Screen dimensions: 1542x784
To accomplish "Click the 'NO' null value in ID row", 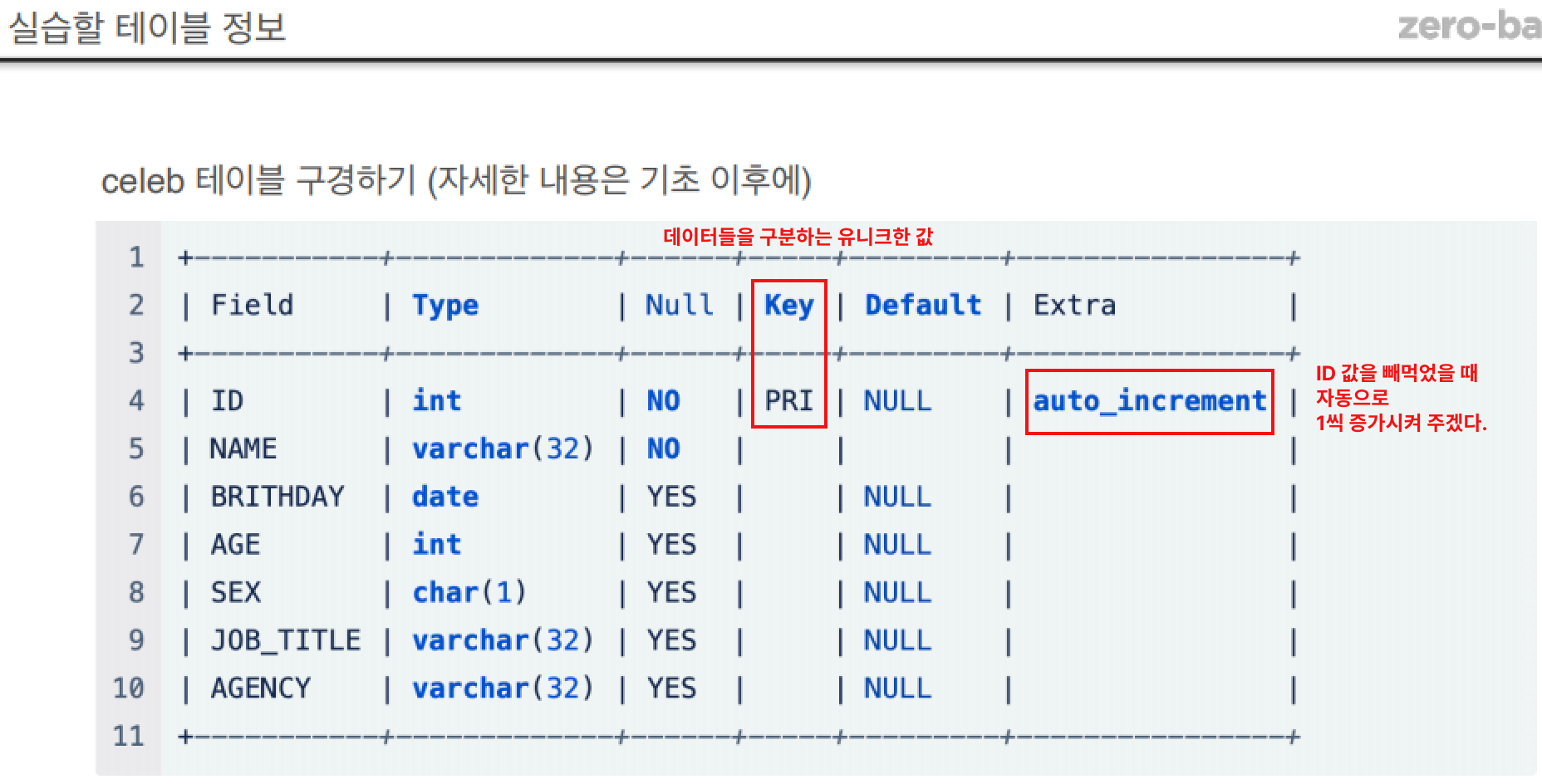I will pos(663,401).
